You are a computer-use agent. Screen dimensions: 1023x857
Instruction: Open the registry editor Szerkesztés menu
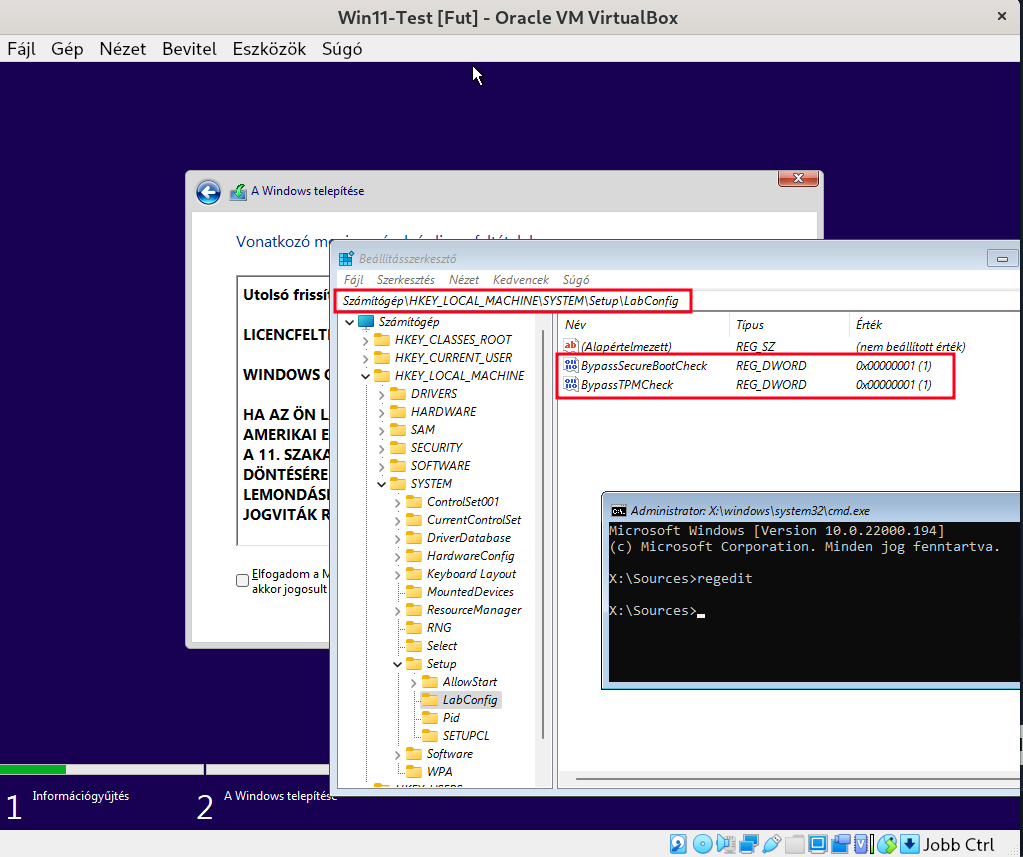(x=405, y=280)
